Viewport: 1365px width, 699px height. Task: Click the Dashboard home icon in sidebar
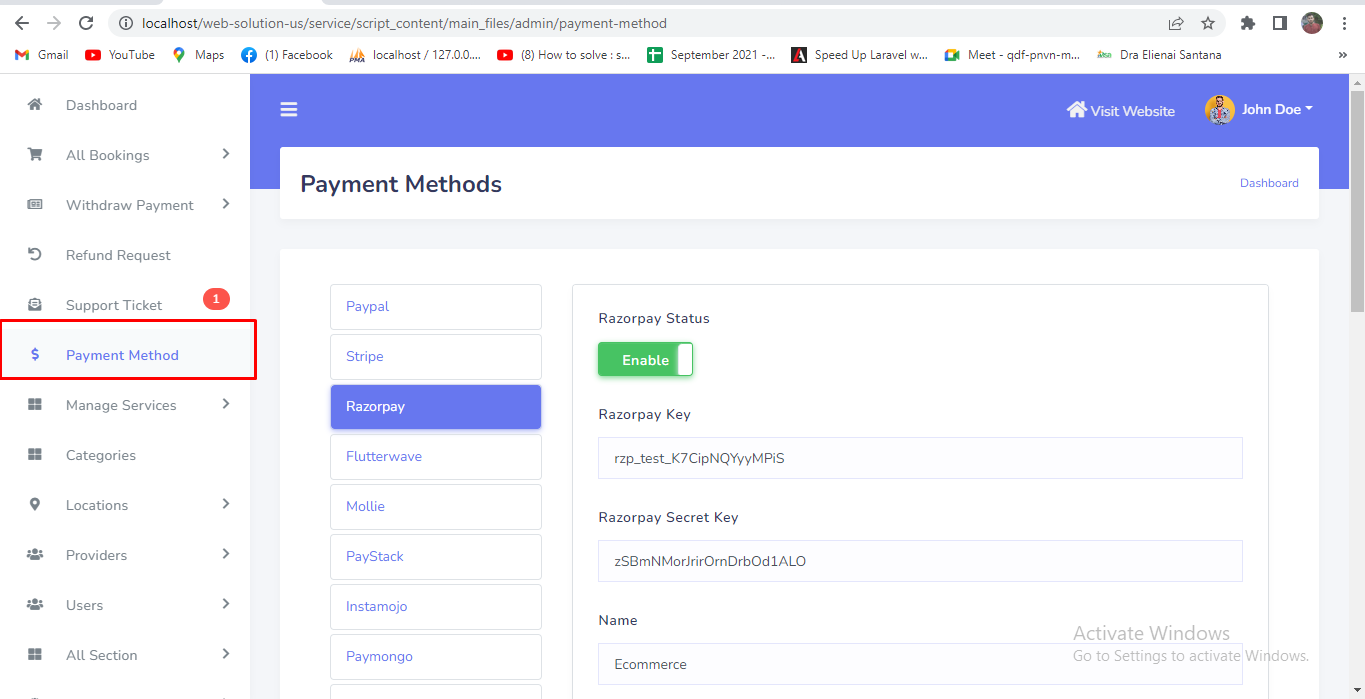click(x=35, y=105)
